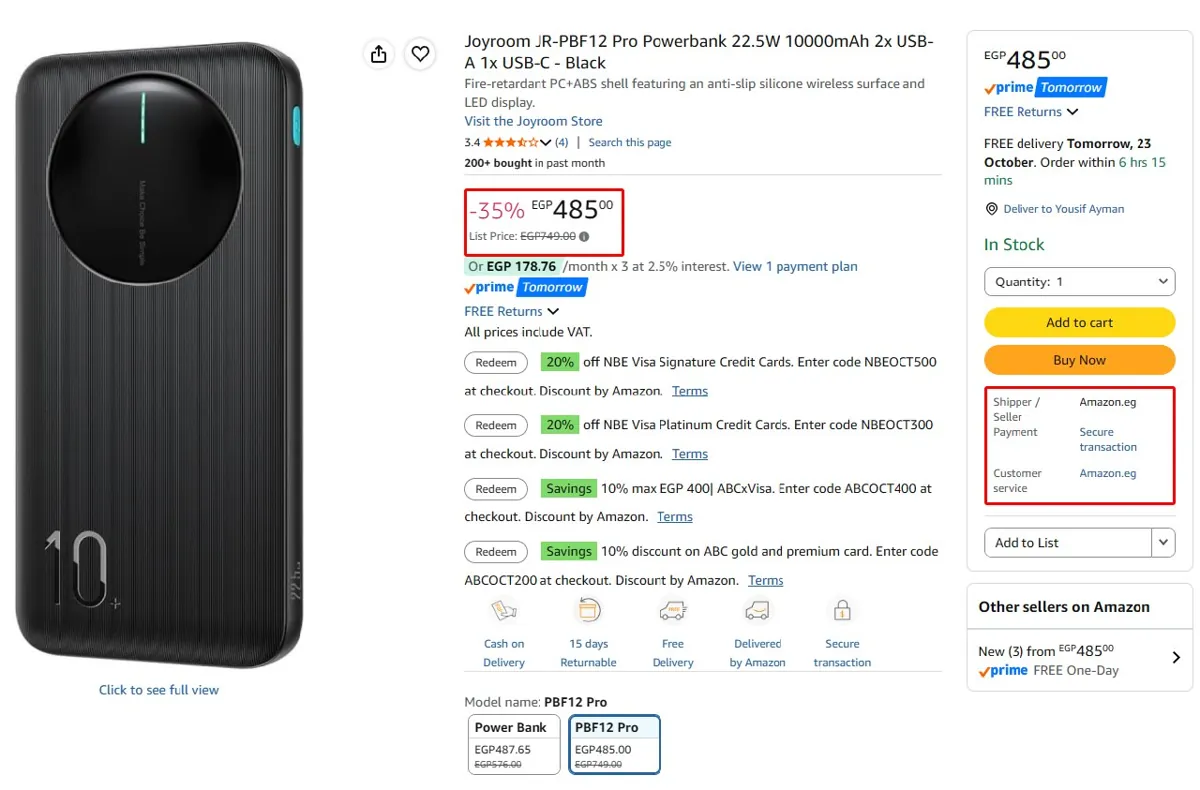Redeem the NBE Visa Signature 20% offer
Screen dimensions: 1200x790
tap(496, 362)
